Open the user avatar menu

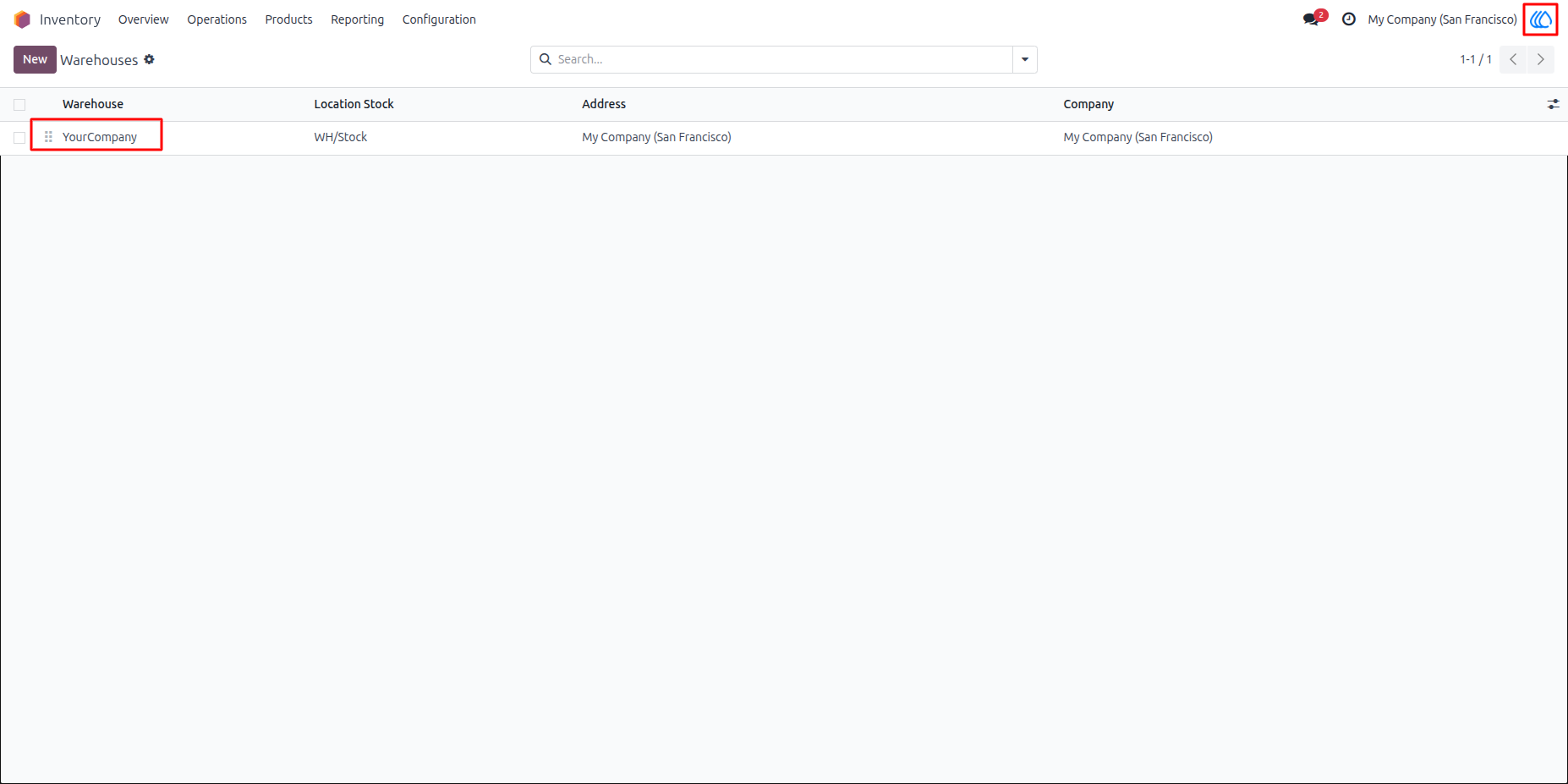click(x=1541, y=19)
